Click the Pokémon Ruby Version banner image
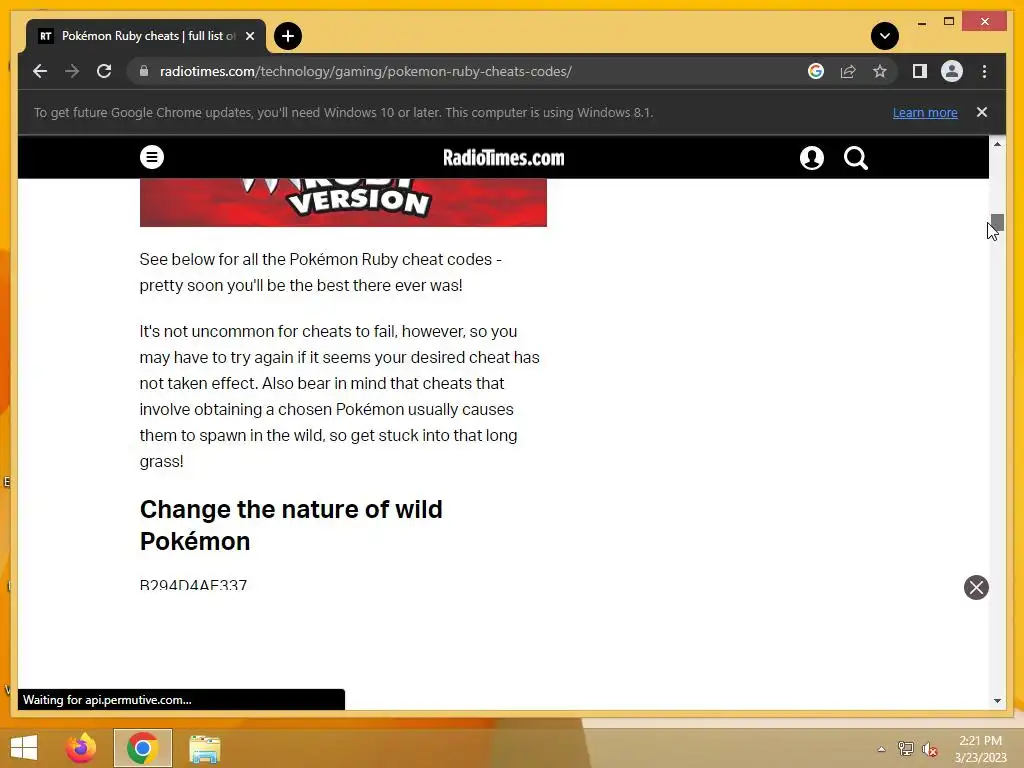The height and width of the screenshot is (768, 1024). [x=343, y=202]
